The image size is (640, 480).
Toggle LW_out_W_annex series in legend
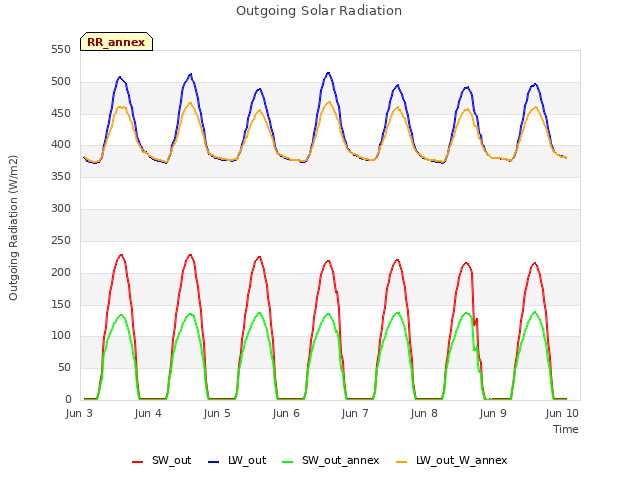click(x=452, y=460)
